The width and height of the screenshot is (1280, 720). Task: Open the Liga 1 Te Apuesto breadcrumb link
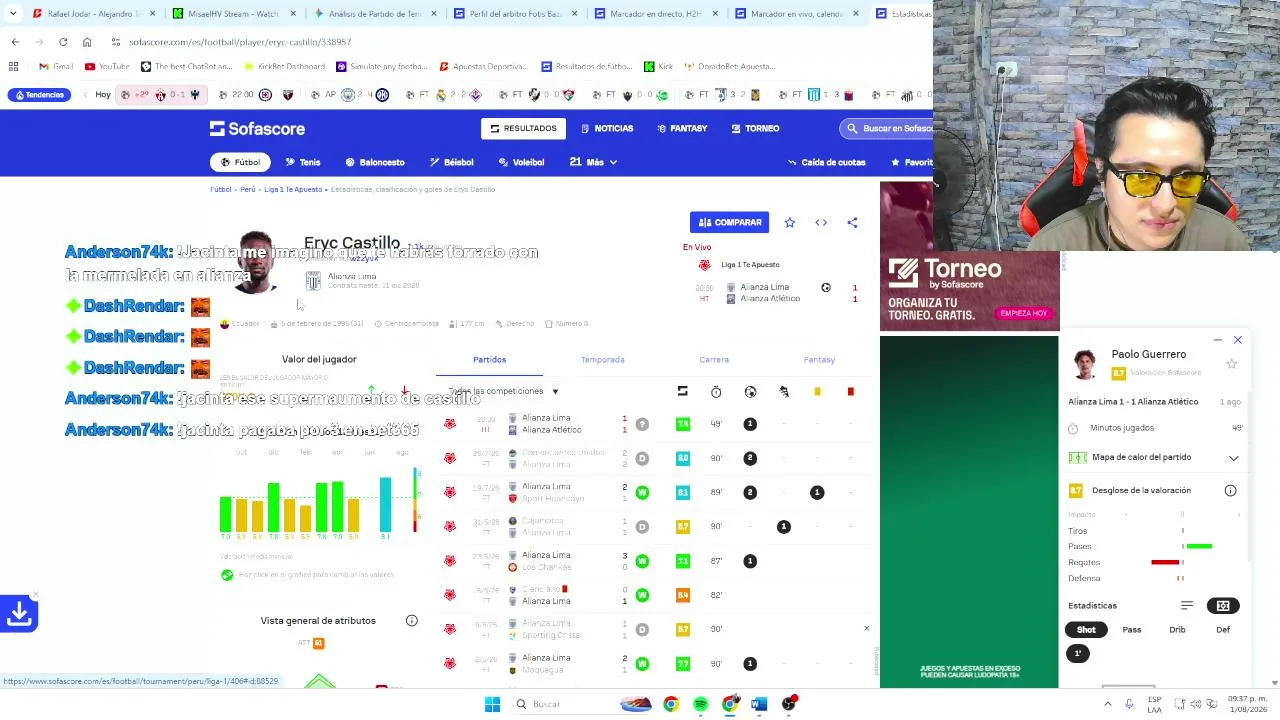click(x=293, y=189)
